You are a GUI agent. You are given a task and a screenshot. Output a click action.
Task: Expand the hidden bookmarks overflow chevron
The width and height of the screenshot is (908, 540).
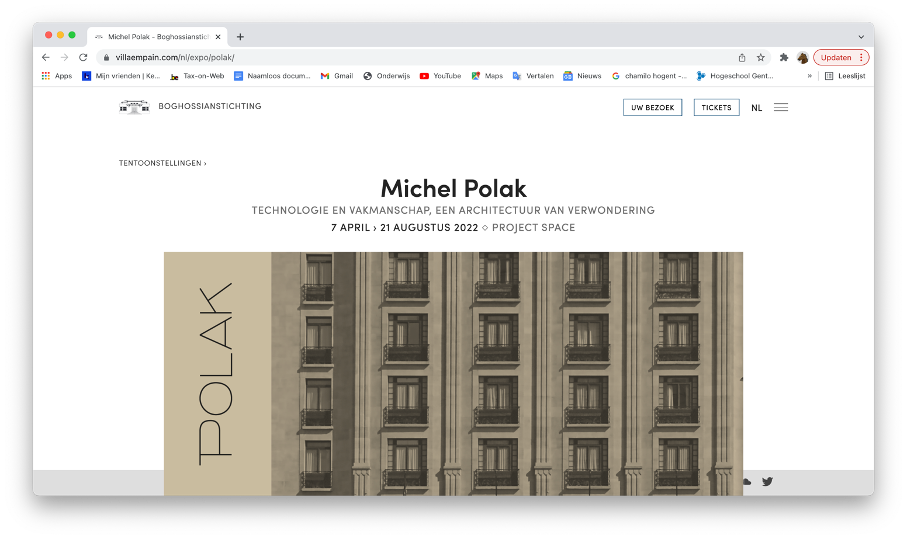tap(809, 76)
